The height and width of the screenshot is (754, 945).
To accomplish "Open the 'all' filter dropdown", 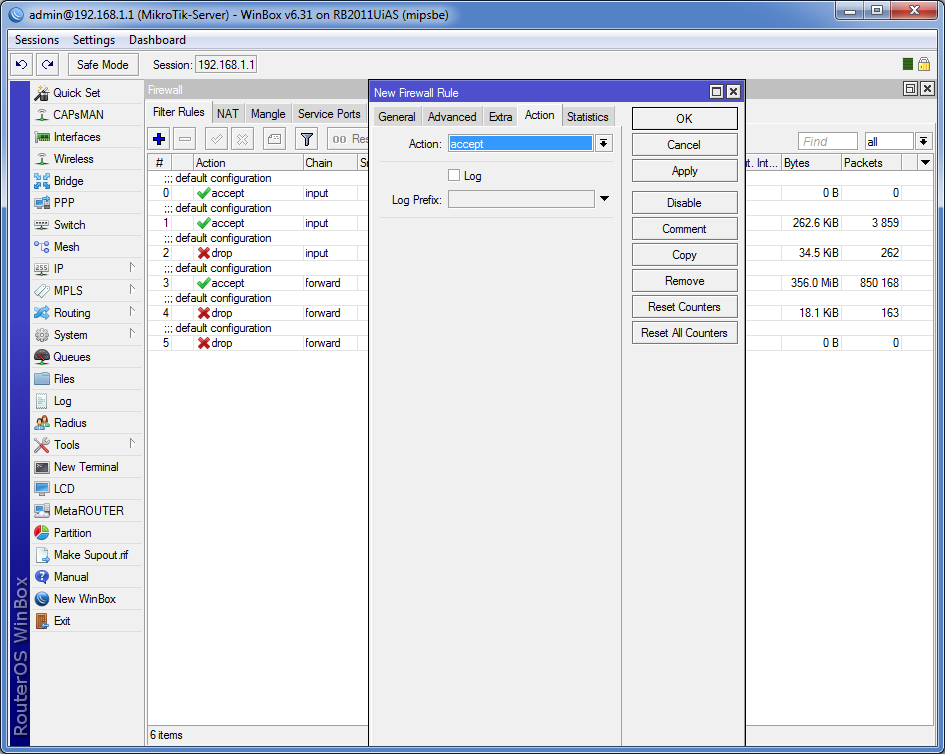I will pyautogui.click(x=923, y=142).
